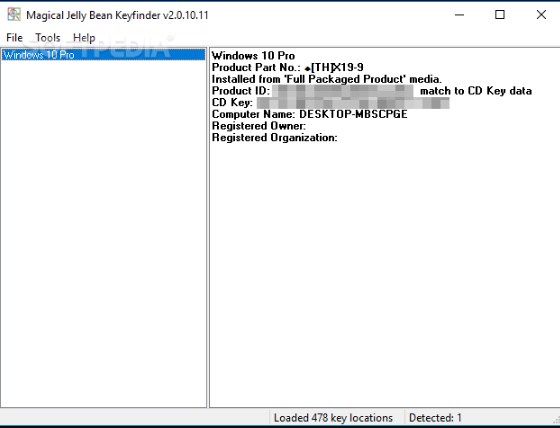Open the Help menu
560x428 pixels.
point(84,38)
